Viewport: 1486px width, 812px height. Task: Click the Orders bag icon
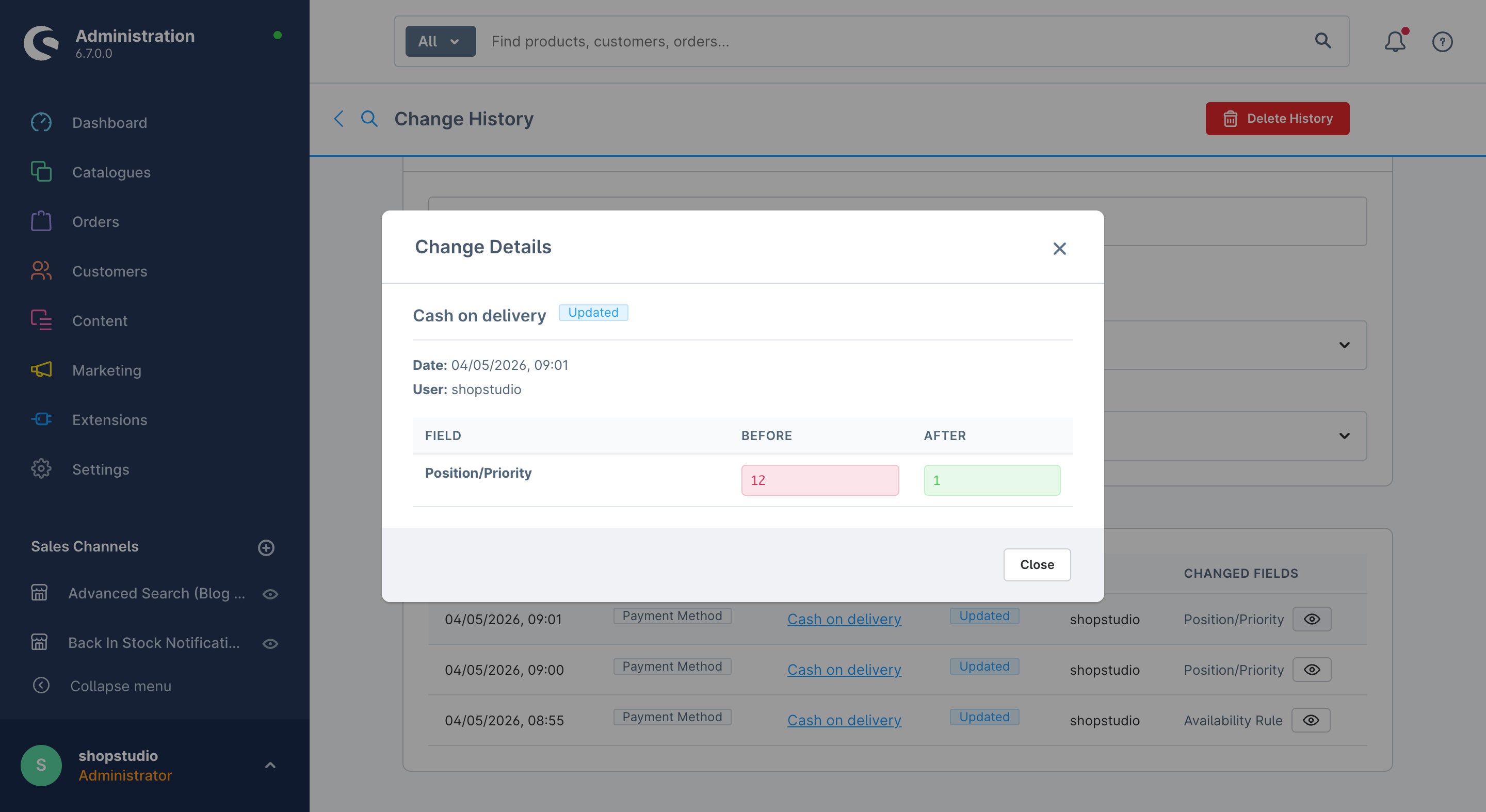[x=41, y=221]
